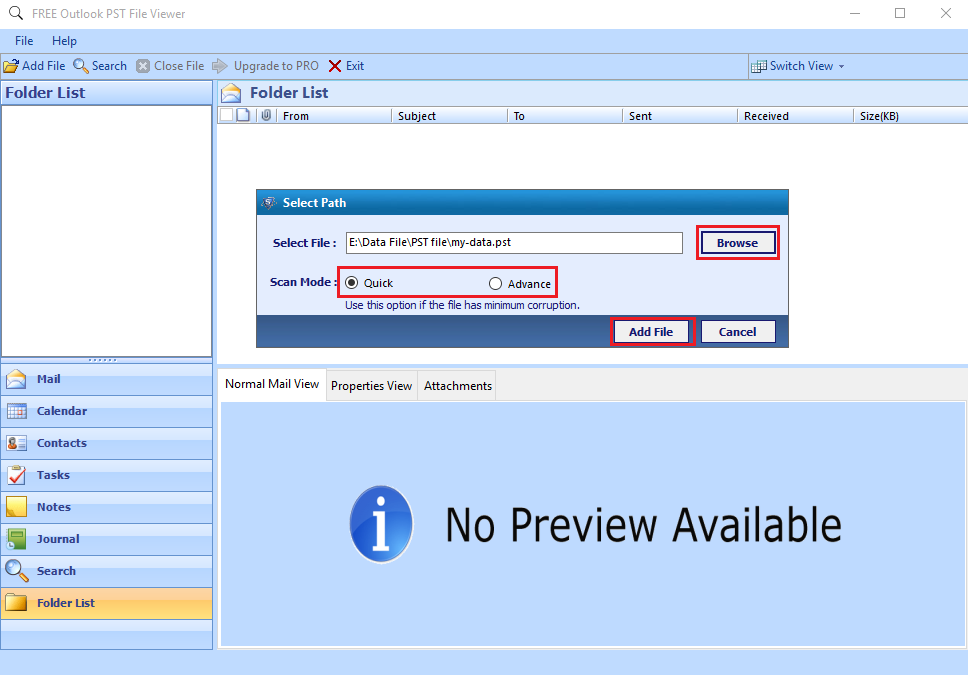Check the select-all checkbox in message list
The width and height of the screenshot is (968, 675).
click(225, 115)
